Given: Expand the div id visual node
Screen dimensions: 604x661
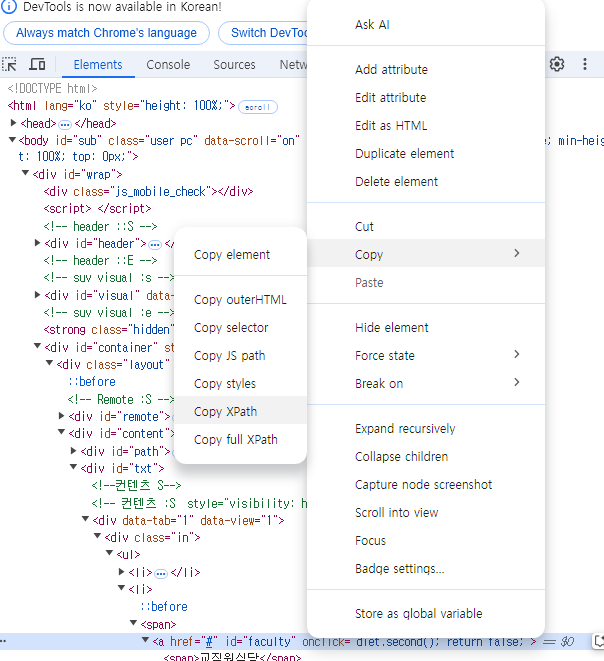Looking at the screenshot, I should 38,295.
